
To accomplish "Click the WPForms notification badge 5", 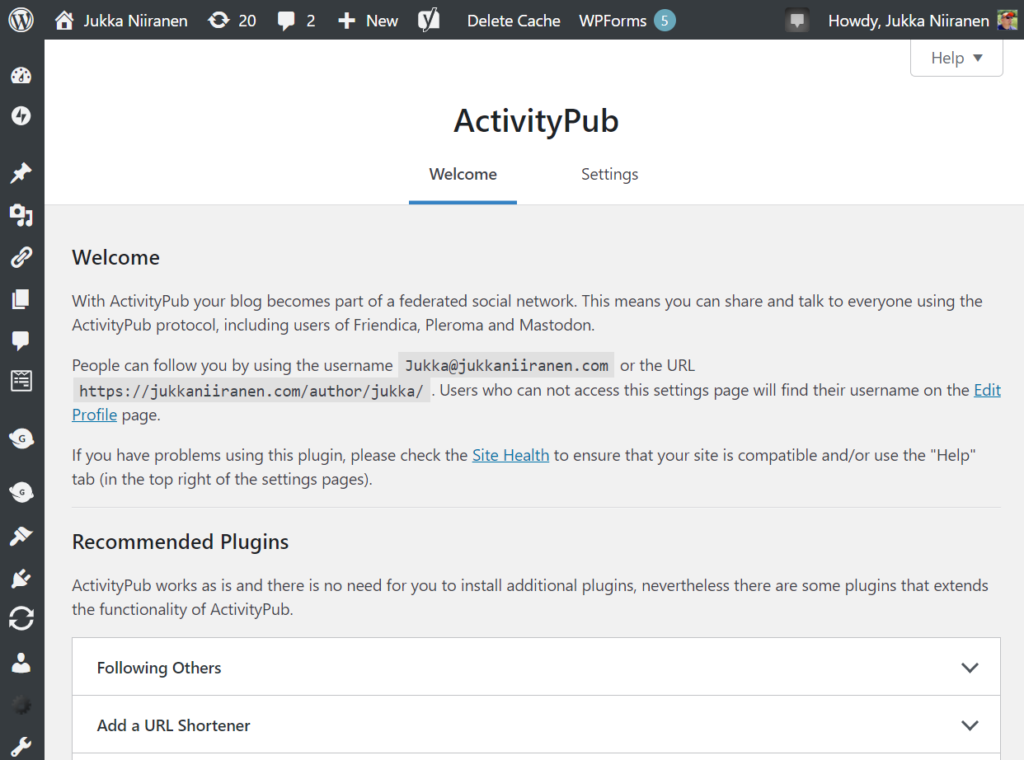I will tap(665, 21).
